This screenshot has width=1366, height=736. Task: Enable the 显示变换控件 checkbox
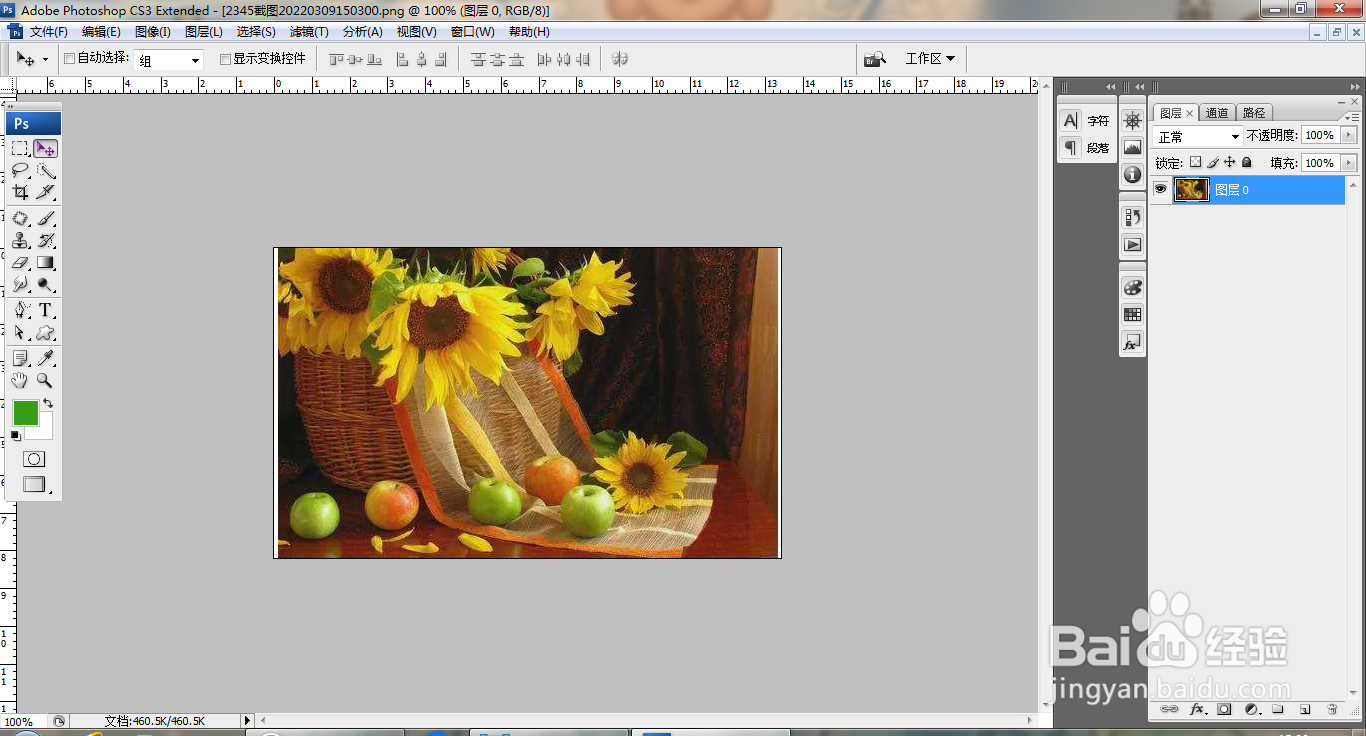click(225, 59)
